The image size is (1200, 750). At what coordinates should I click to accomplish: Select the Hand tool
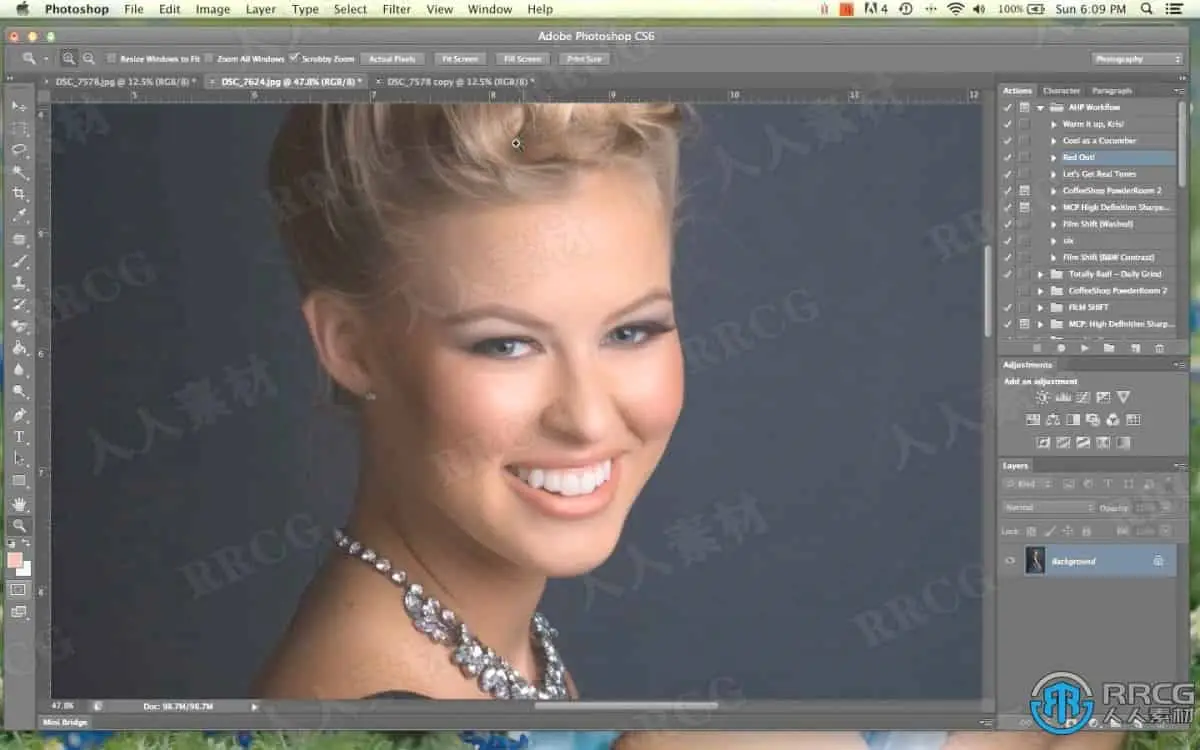[x=19, y=504]
